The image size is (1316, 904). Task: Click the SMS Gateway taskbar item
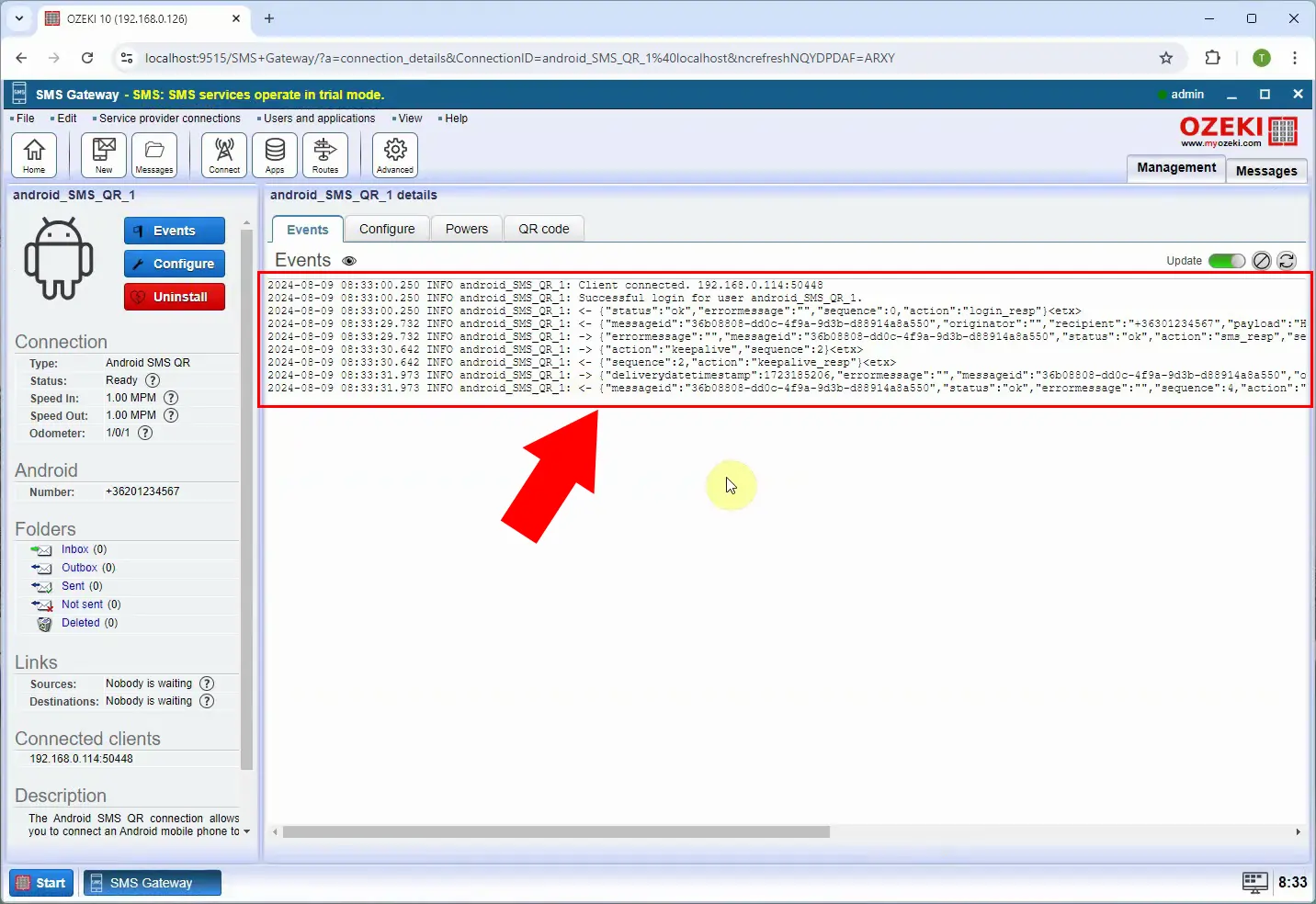coord(153,883)
